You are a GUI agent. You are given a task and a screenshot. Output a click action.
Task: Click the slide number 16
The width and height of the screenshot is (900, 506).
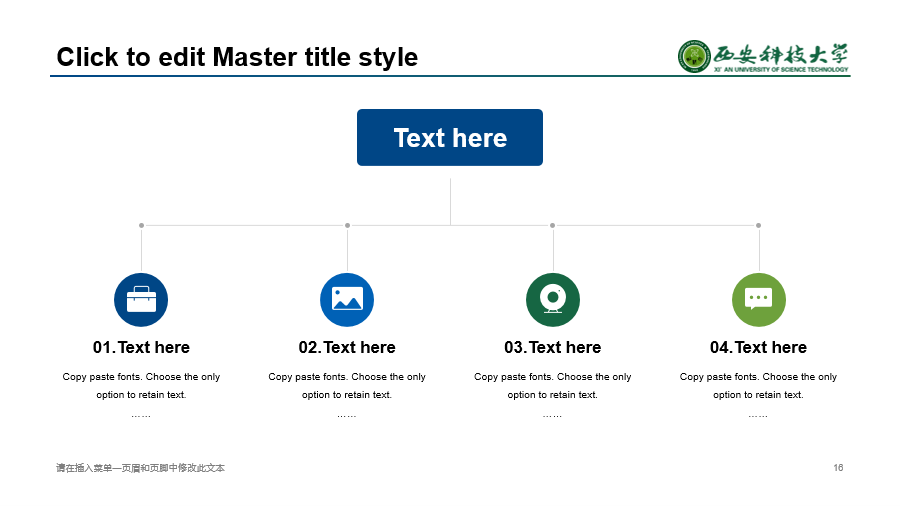[838, 468]
